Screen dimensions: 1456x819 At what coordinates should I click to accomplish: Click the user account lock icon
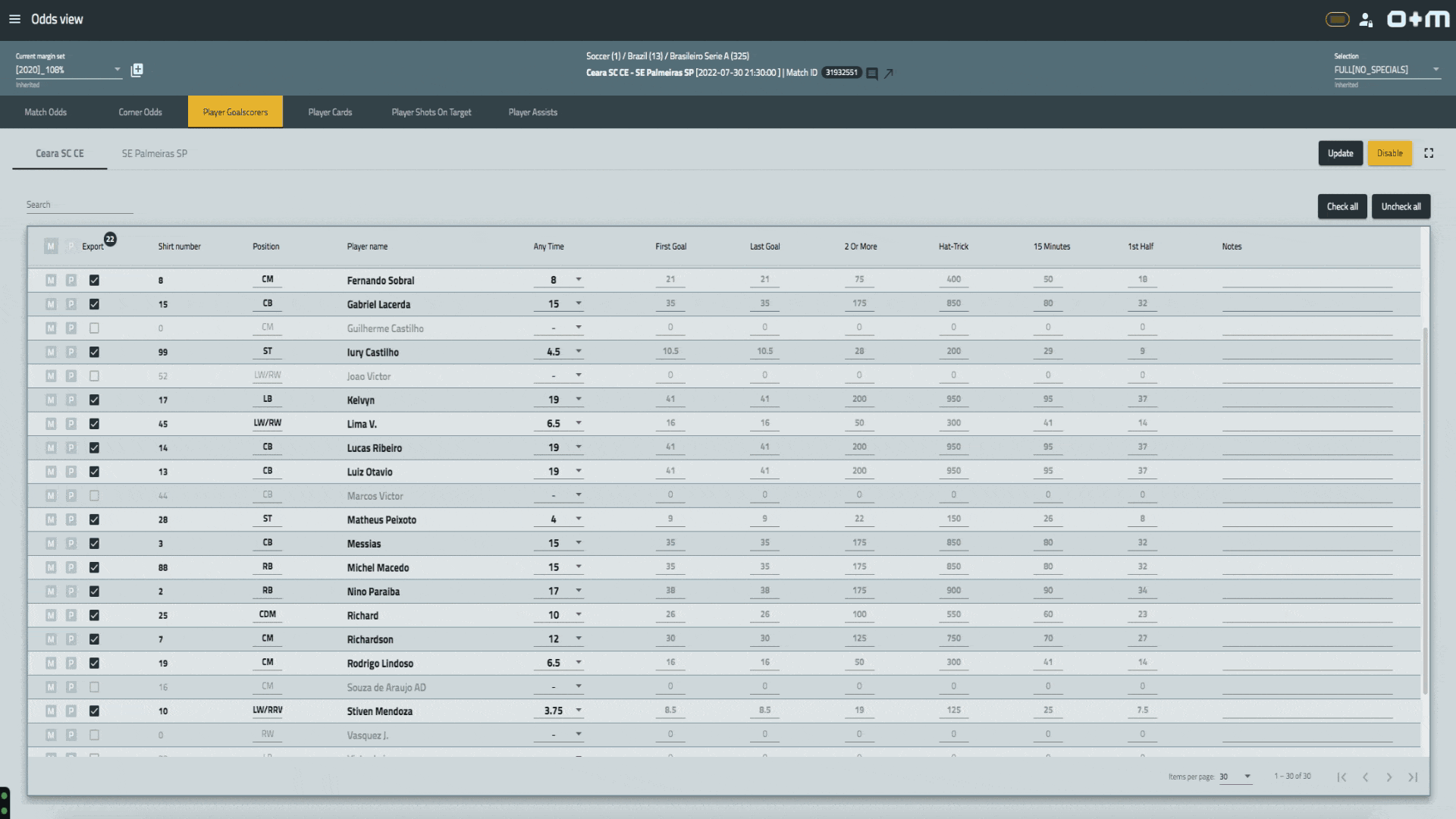[x=1366, y=20]
